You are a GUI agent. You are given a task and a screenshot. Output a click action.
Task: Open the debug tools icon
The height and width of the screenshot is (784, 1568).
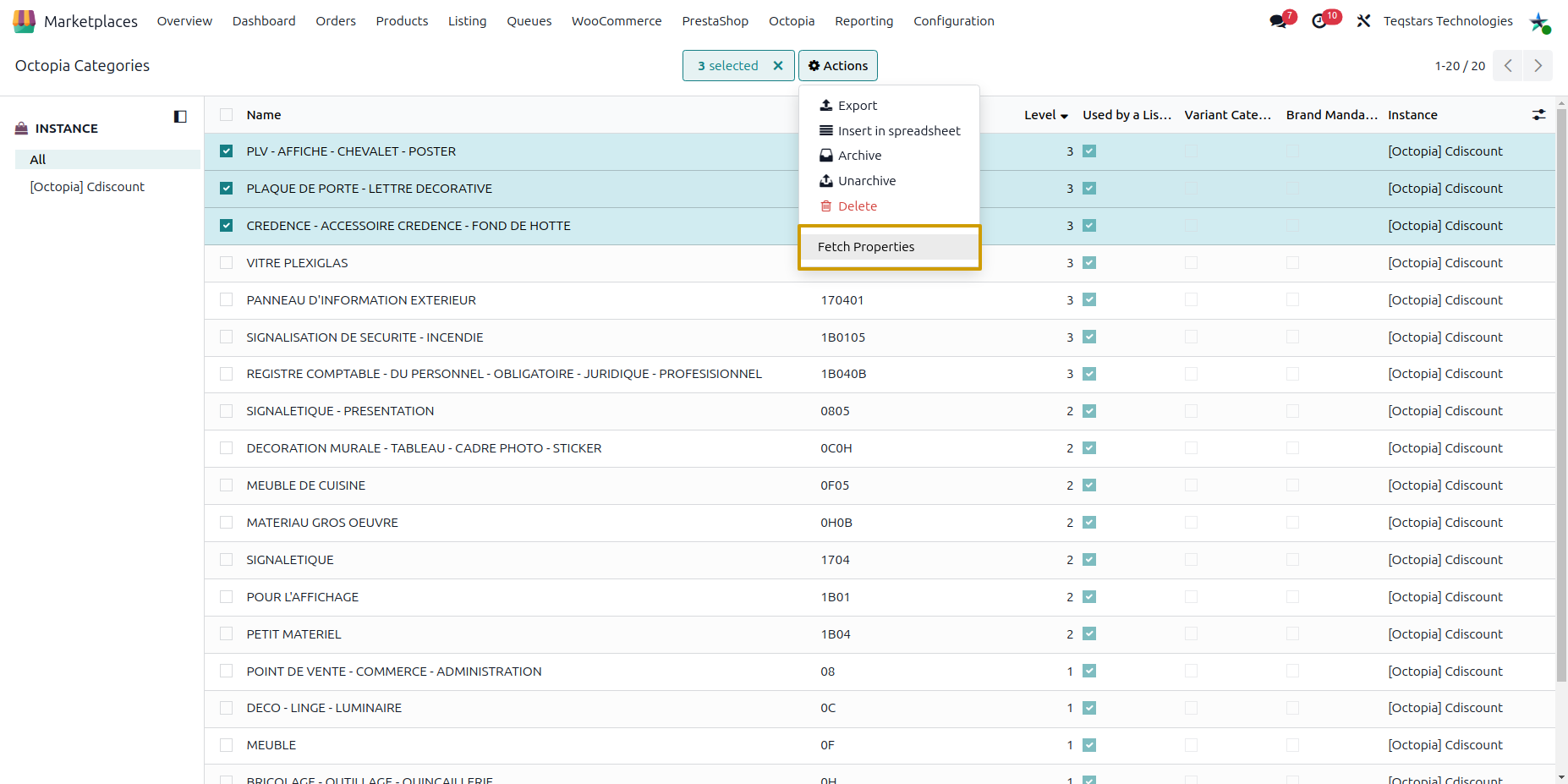[x=1363, y=21]
